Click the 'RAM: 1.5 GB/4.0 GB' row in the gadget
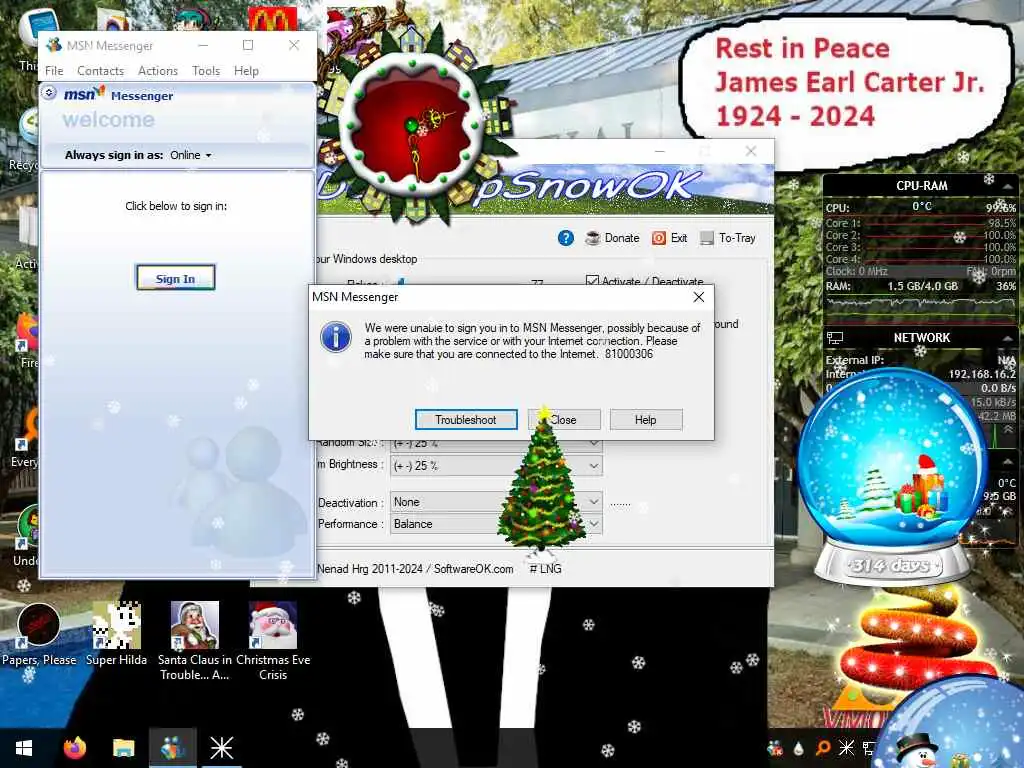Image resolution: width=1024 pixels, height=768 pixels. 921,286
